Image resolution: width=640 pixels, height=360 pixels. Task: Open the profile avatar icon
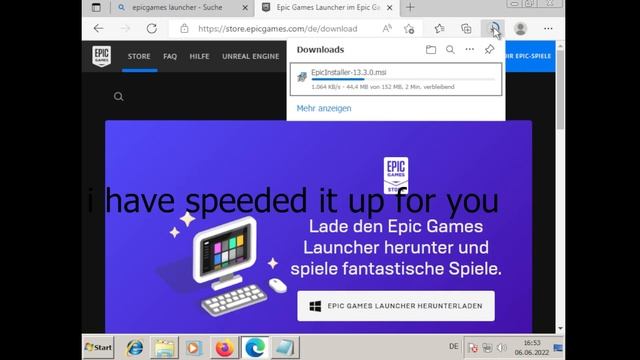click(520, 29)
